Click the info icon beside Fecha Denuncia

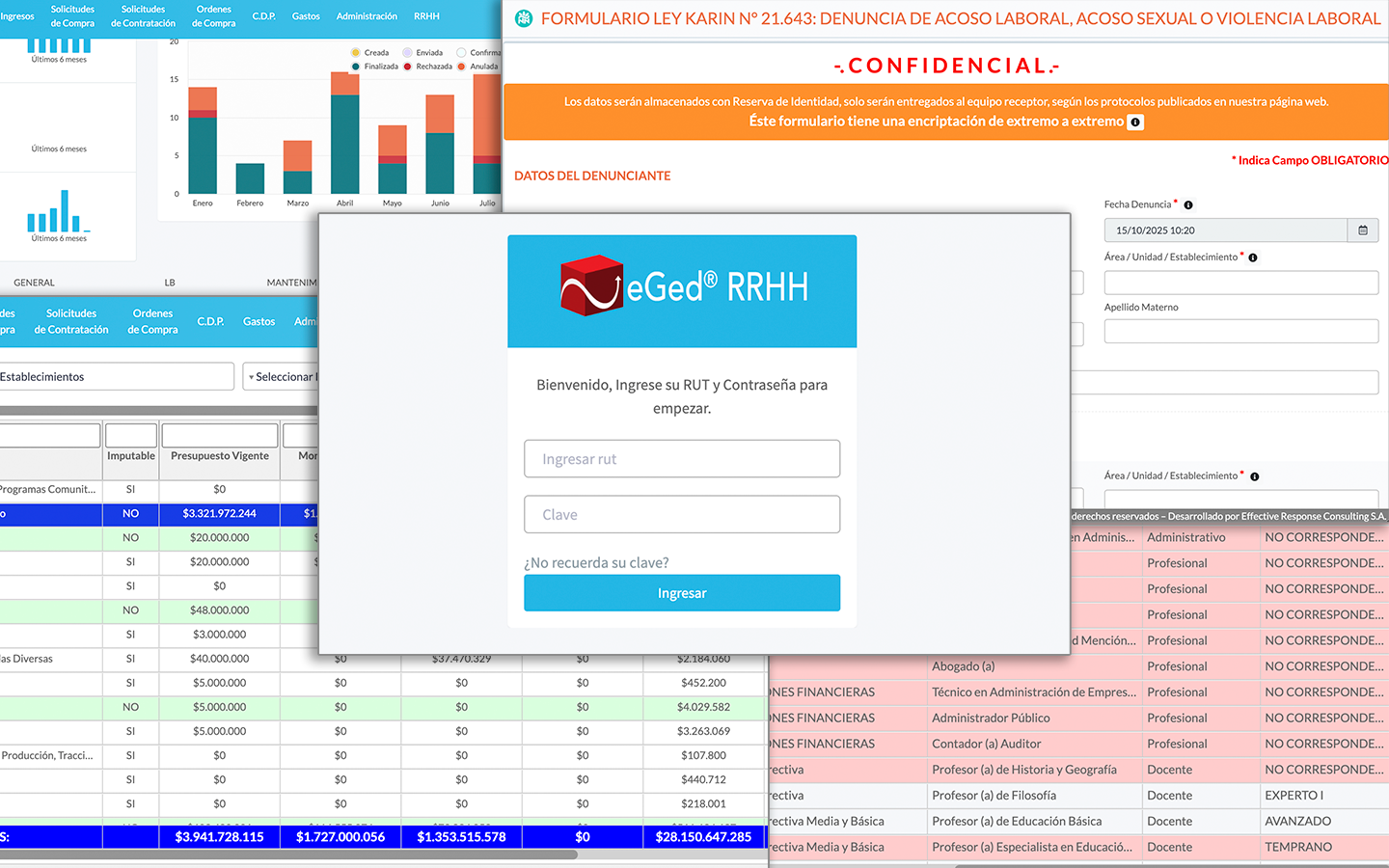[1187, 205]
